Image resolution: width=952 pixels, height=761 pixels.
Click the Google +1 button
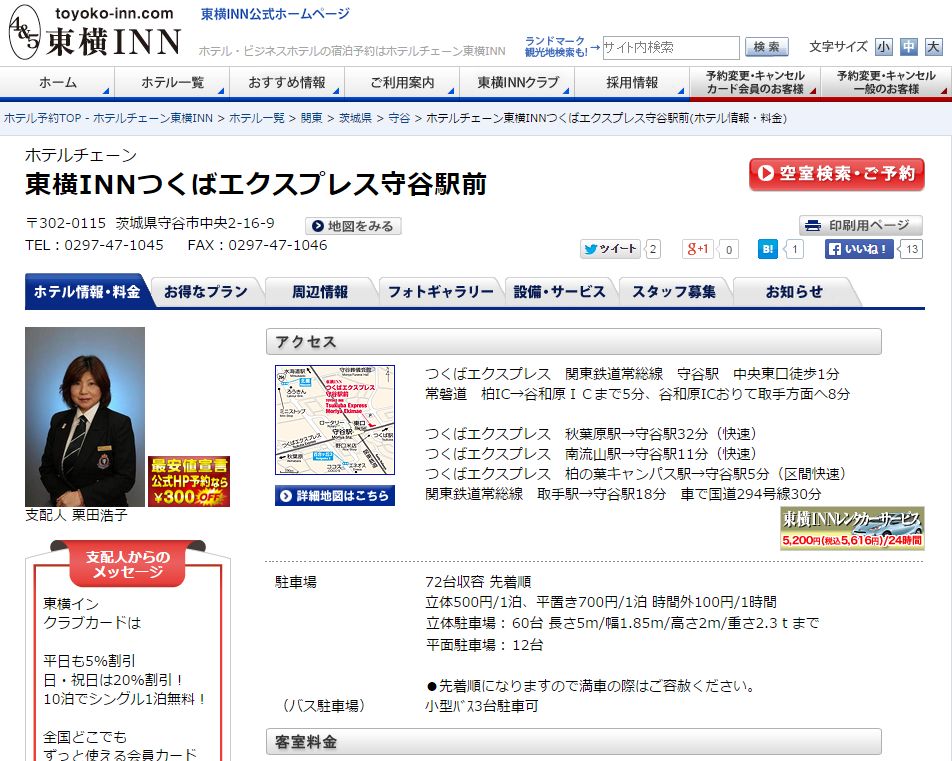(x=697, y=249)
